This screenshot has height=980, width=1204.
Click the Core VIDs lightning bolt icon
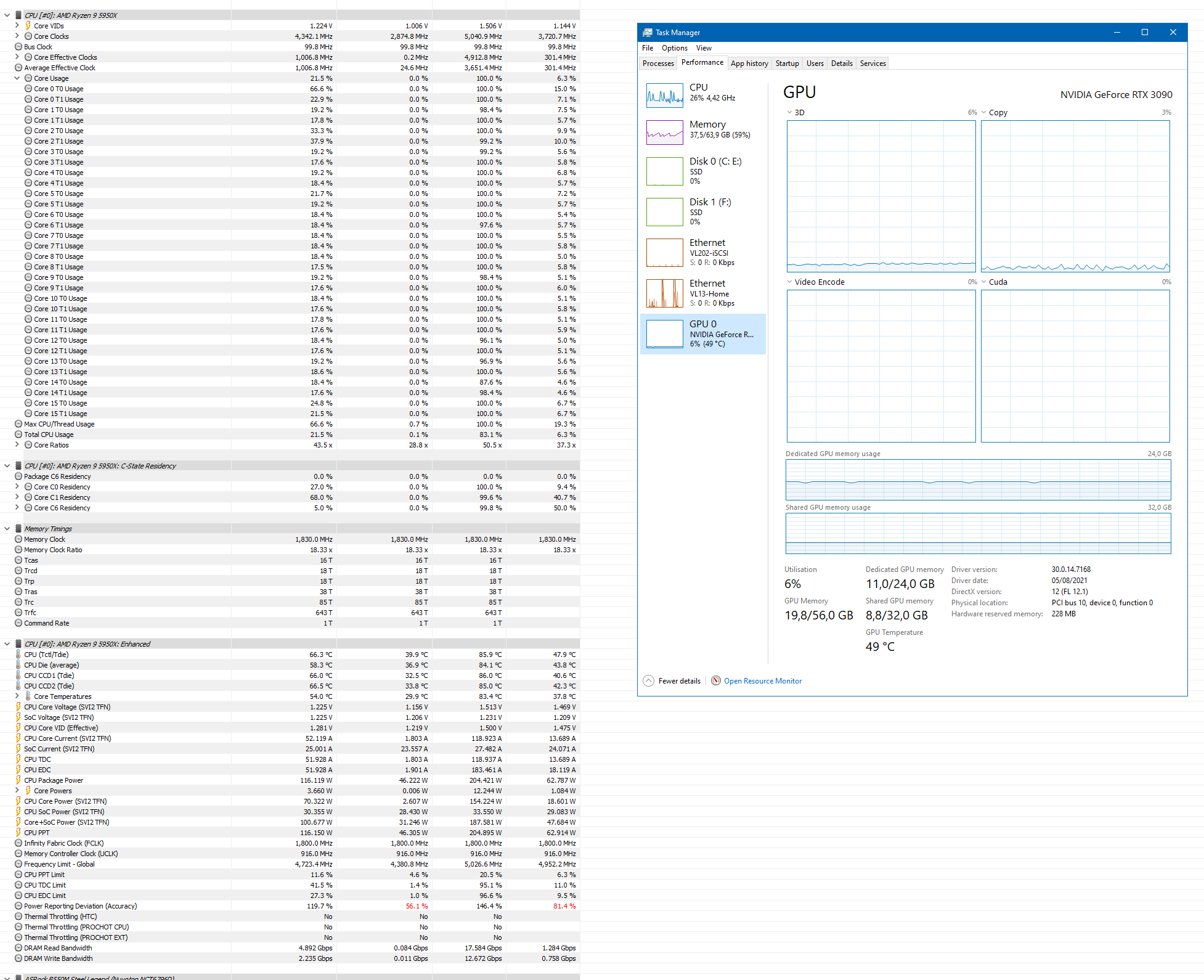(x=28, y=26)
